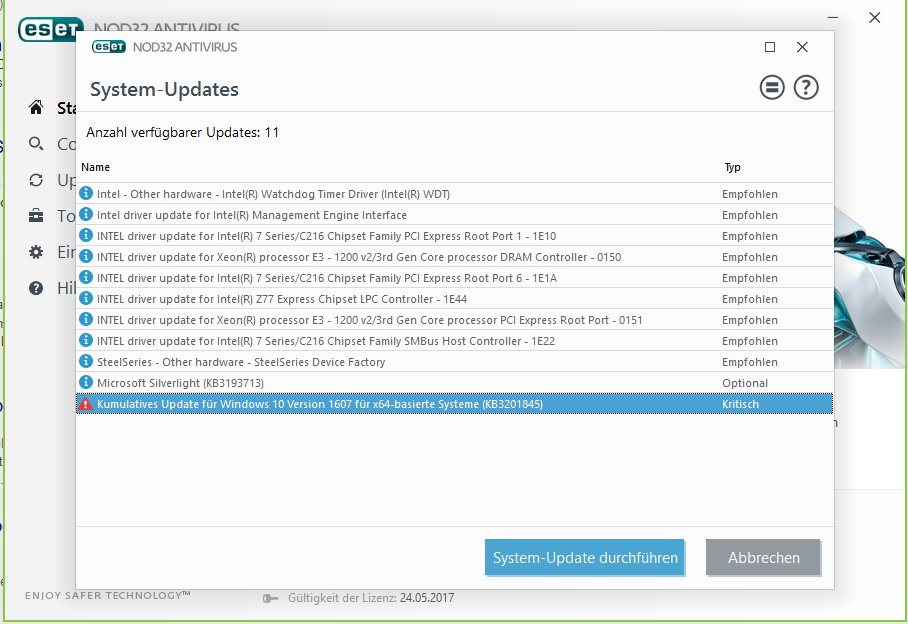The height and width of the screenshot is (624, 908).
Task: Maximize the System-Updates dialog
Action: coord(770,47)
